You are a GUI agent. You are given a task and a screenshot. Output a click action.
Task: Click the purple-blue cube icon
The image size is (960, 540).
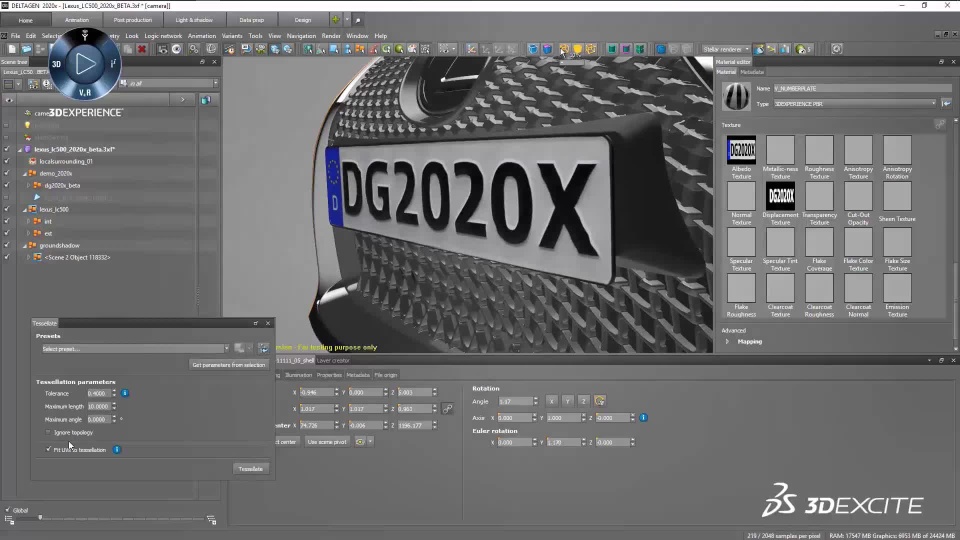pyautogui.click(x=547, y=49)
